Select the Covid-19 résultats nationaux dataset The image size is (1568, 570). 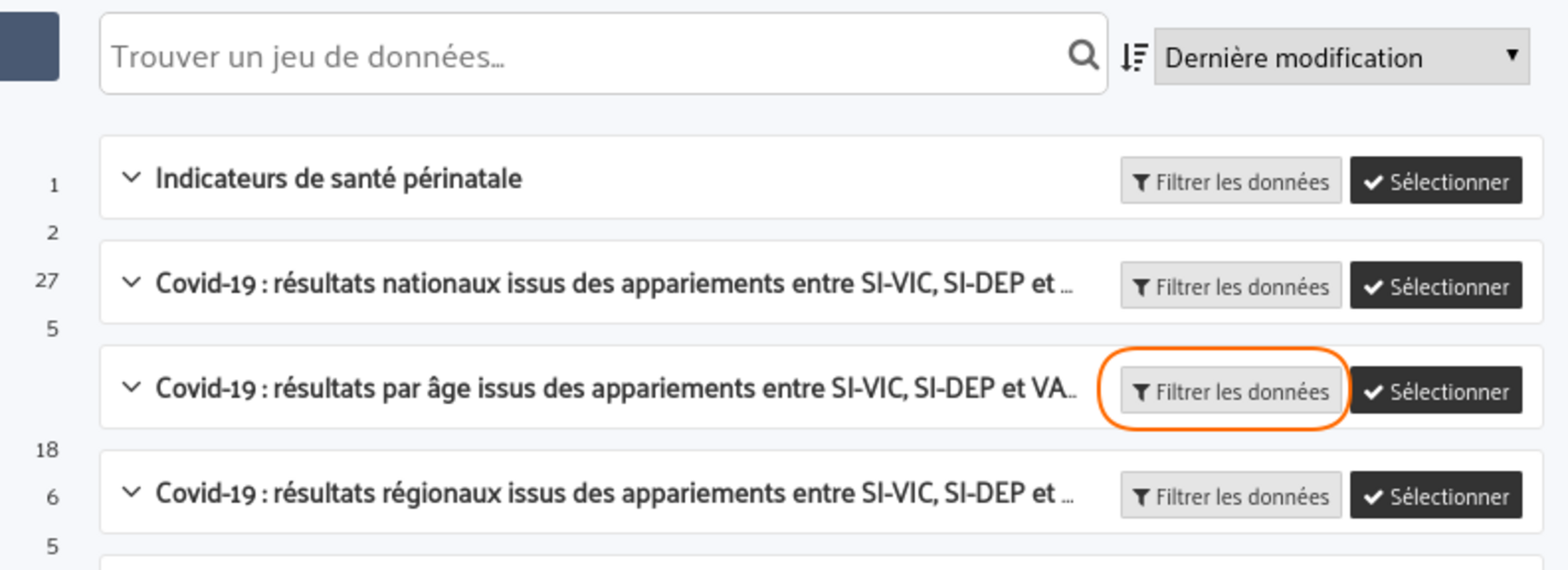[x=1435, y=286]
